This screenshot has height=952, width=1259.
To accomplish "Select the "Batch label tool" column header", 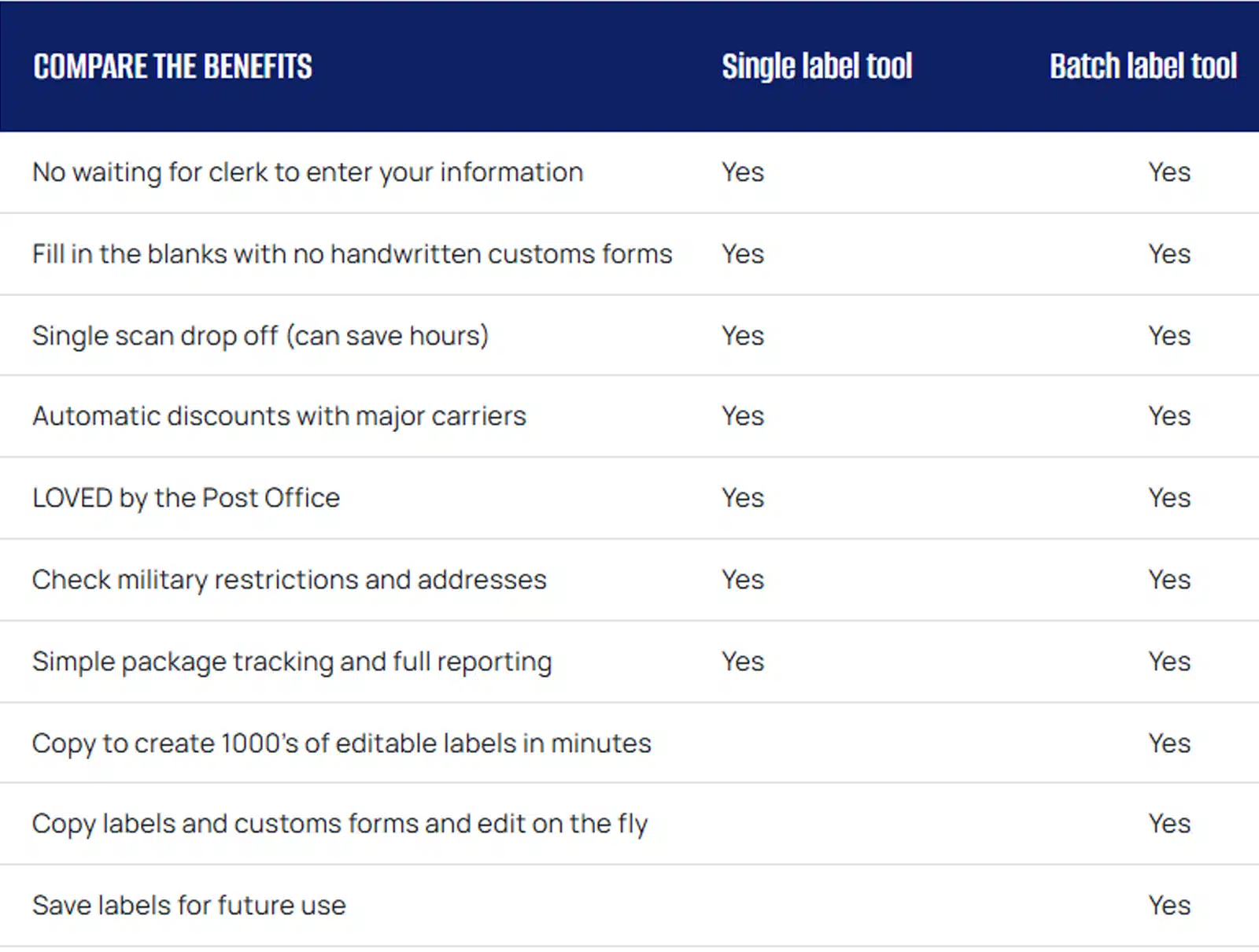I will [x=1143, y=67].
